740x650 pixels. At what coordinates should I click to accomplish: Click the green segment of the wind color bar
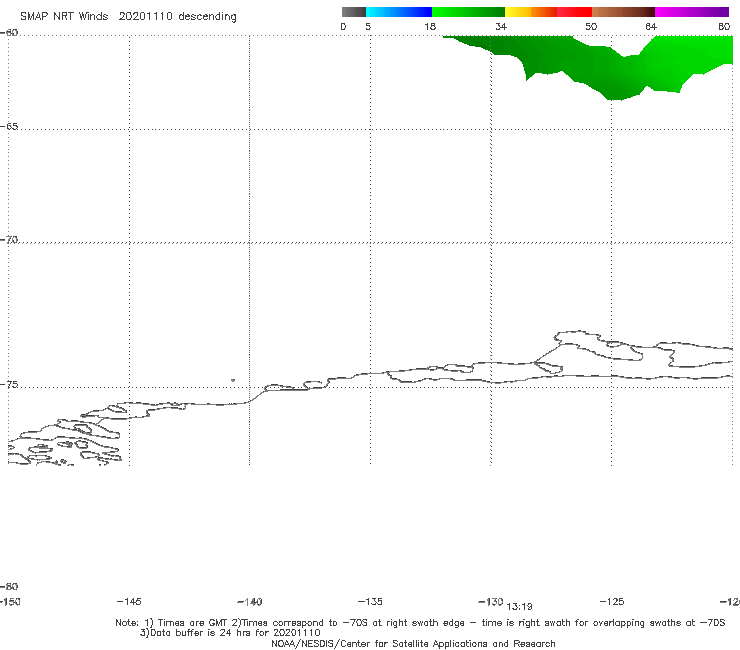coord(468,12)
